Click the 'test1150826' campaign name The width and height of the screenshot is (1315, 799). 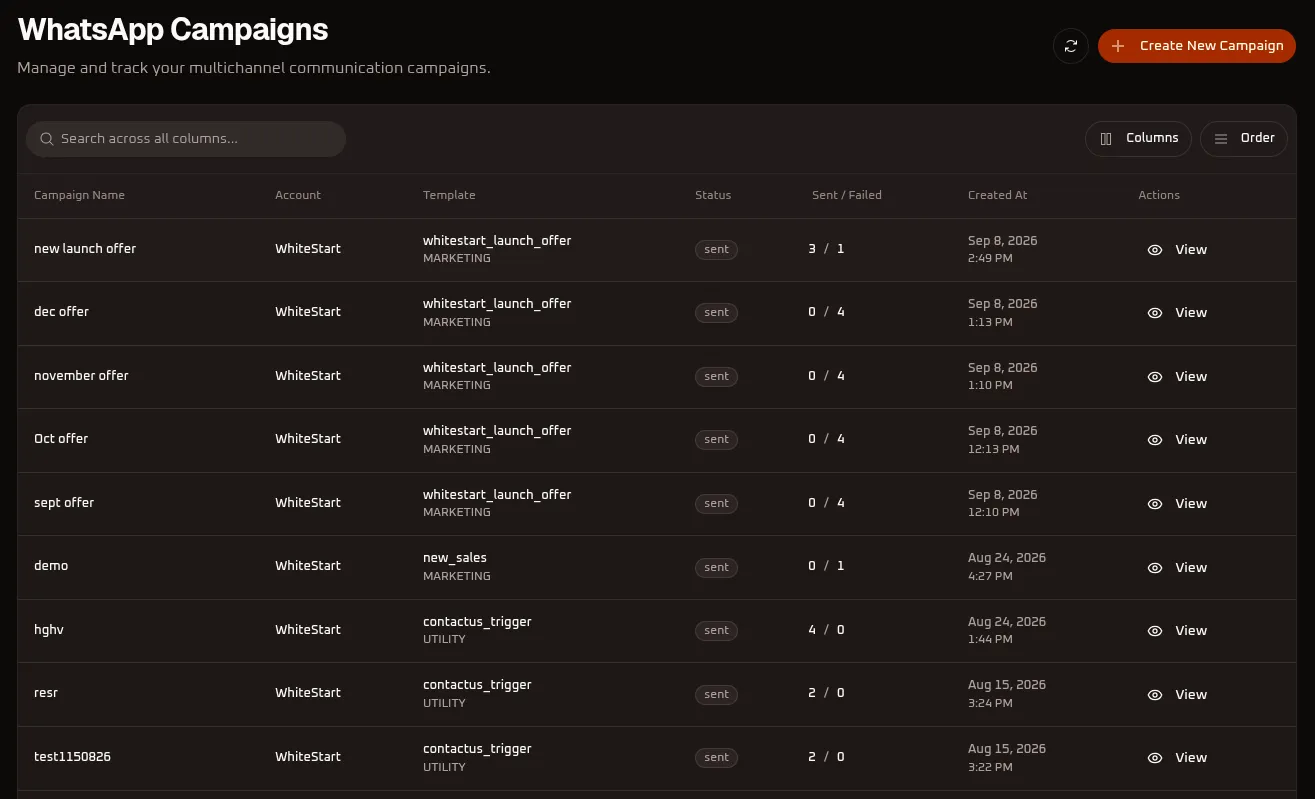pyautogui.click(x=72, y=757)
